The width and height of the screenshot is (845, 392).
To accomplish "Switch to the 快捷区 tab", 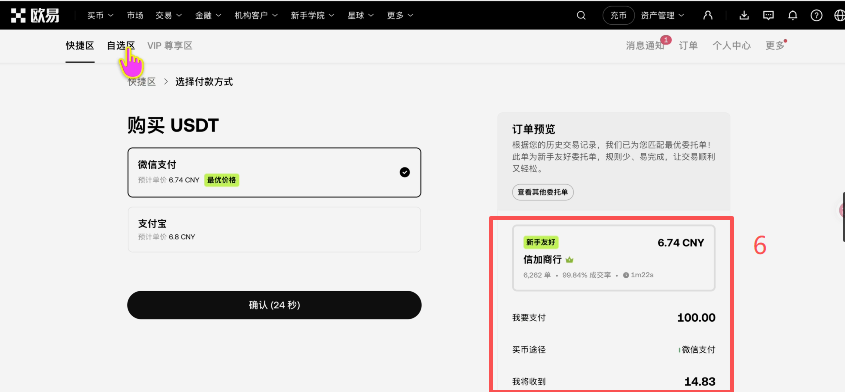I will click(80, 46).
